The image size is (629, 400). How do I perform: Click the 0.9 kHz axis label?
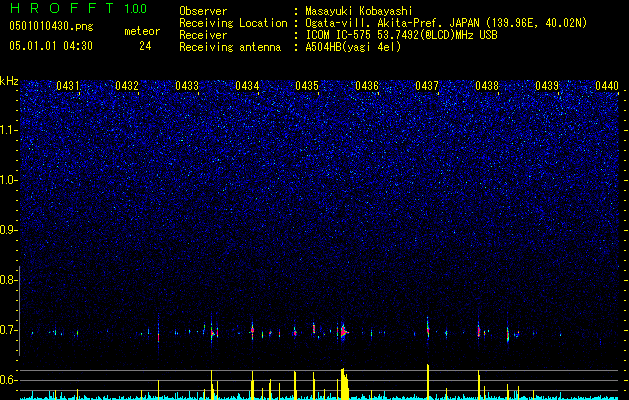pos(8,230)
